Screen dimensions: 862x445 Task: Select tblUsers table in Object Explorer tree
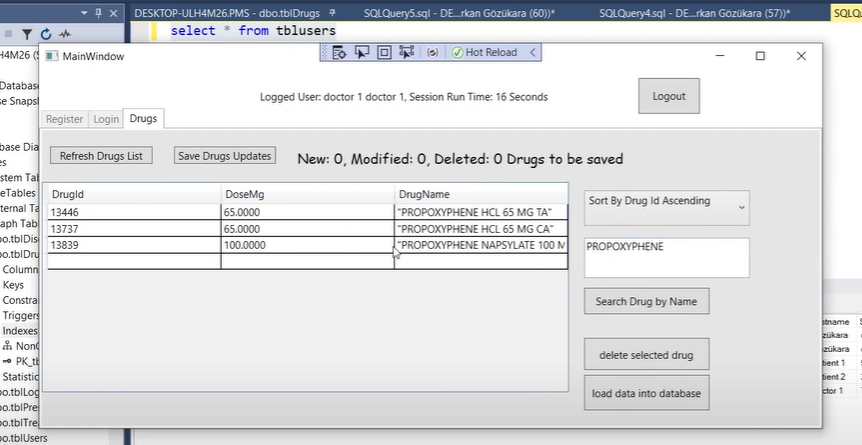pyautogui.click(x=23, y=438)
